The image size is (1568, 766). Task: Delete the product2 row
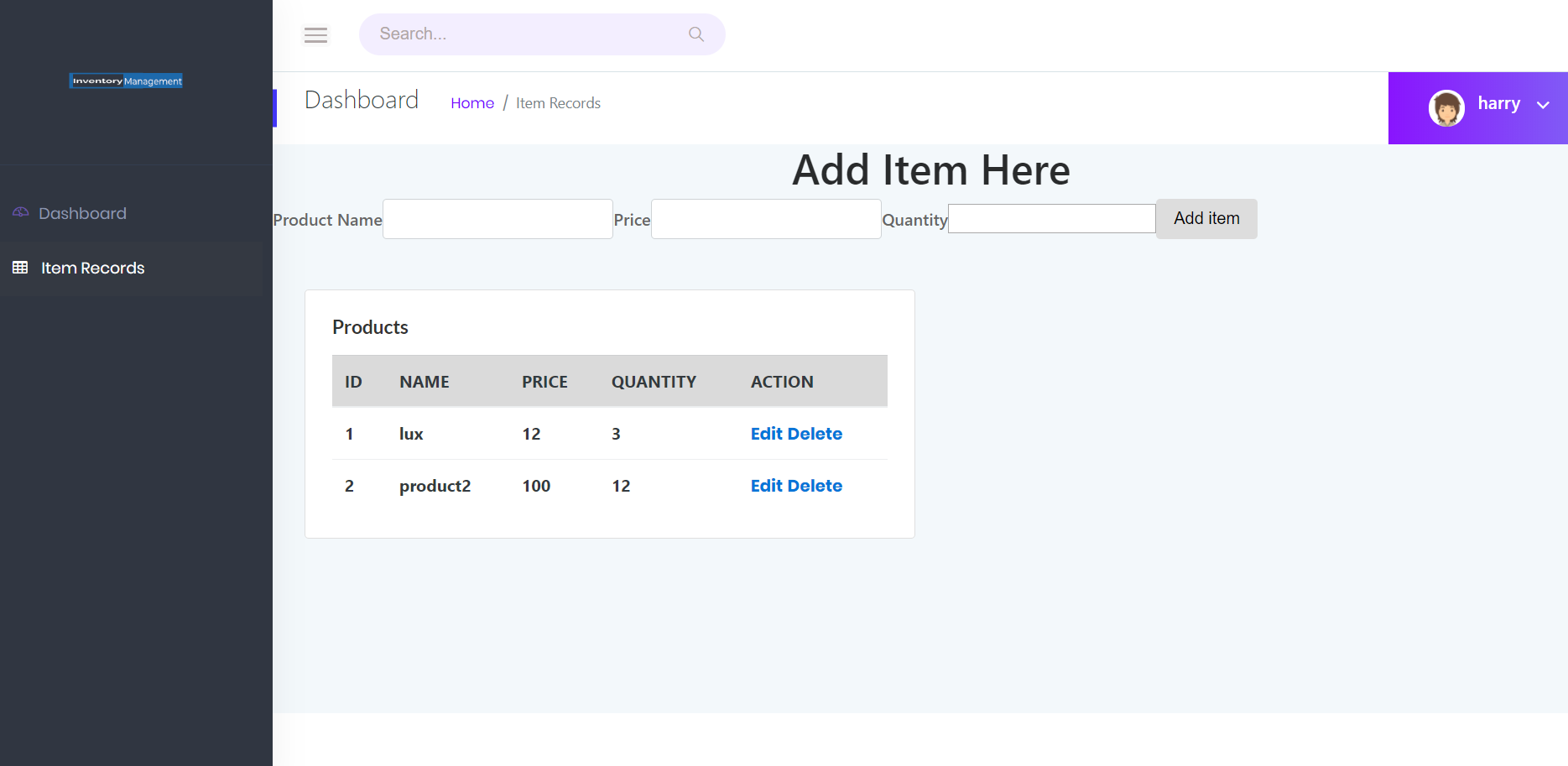tap(815, 486)
